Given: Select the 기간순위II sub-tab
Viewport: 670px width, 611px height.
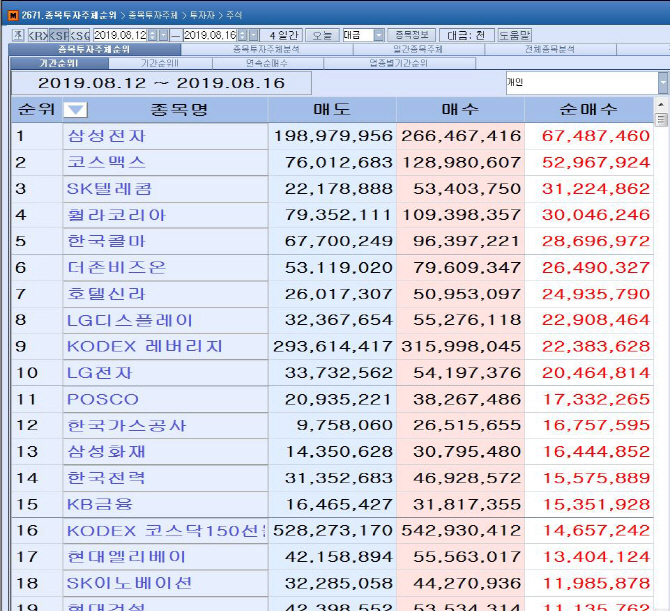Looking at the screenshot, I should click(x=160, y=63).
